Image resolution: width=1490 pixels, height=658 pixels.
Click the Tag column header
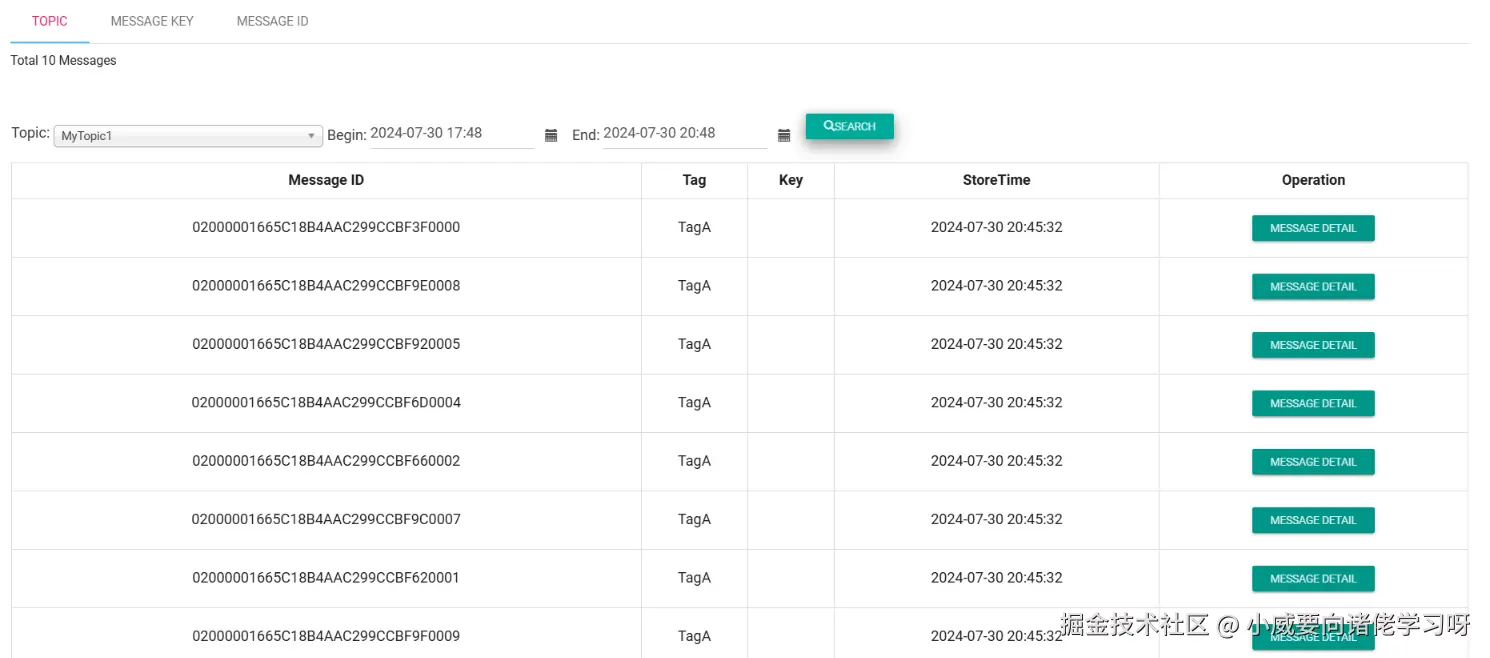coord(694,180)
